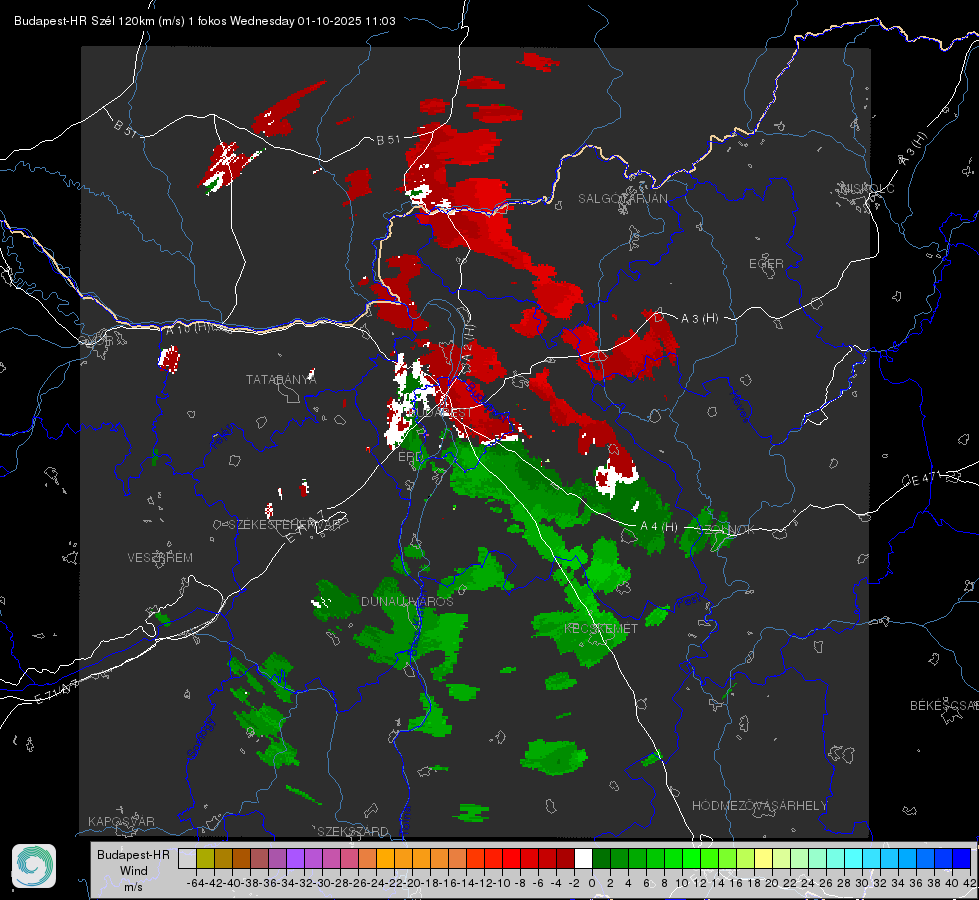The image size is (979, 900).
Task: Click the HÓDMEZŐVÁSÁRHELY city label
Action: click(760, 806)
